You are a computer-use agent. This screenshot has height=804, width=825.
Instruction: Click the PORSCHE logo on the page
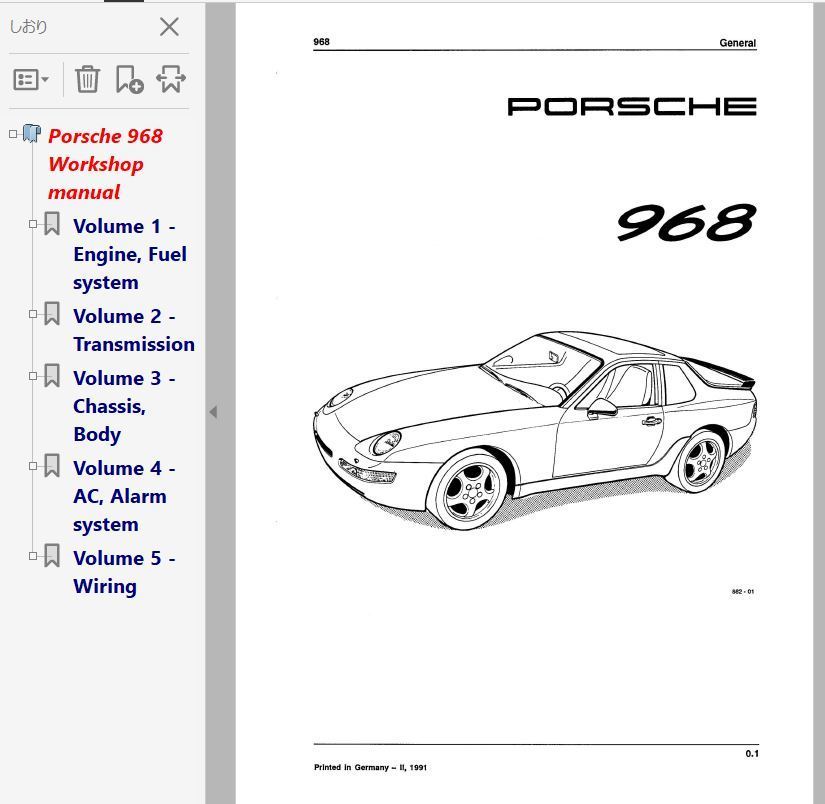click(x=631, y=106)
